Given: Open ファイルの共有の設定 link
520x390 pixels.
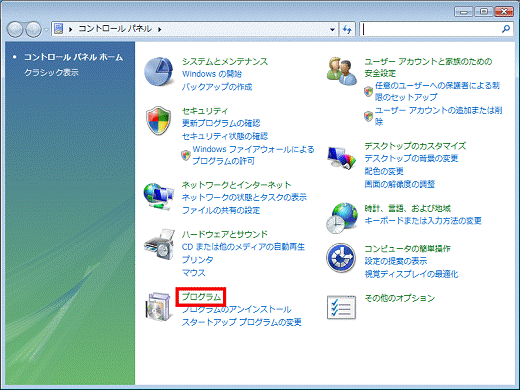Looking at the screenshot, I should pos(221,210).
